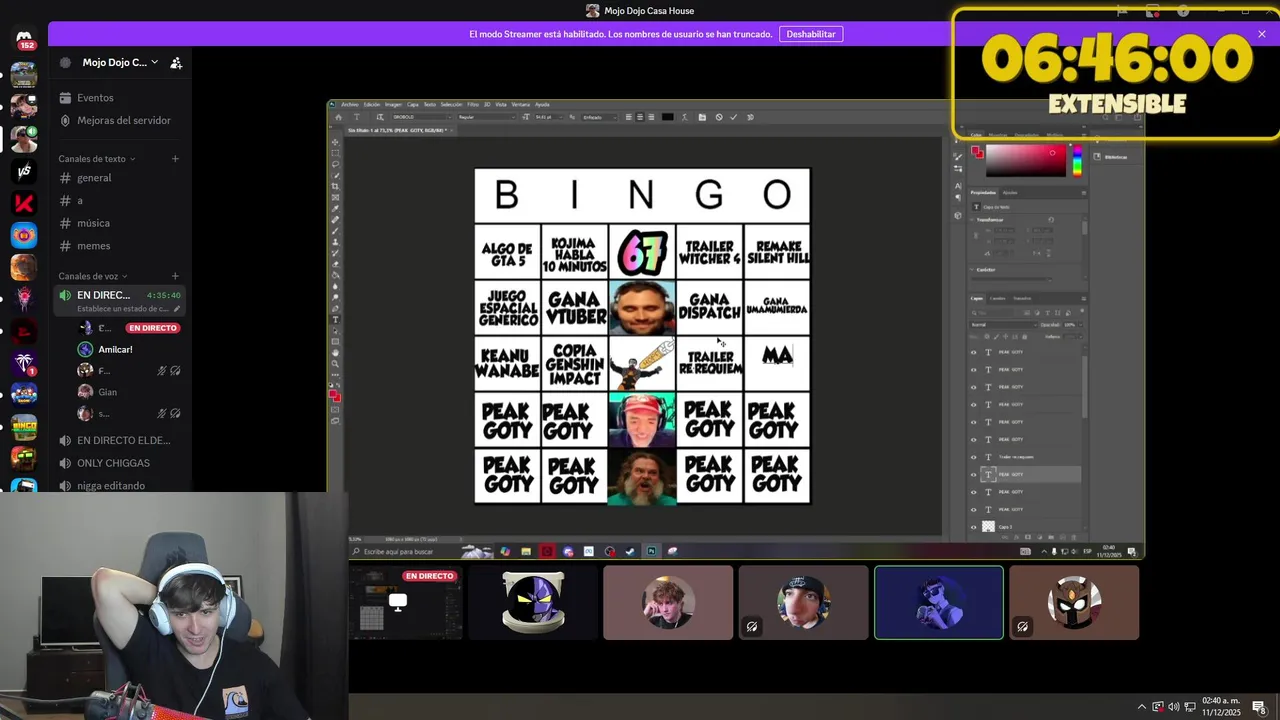
Task: Open Discord direct messages home icon
Action: pos(24,39)
